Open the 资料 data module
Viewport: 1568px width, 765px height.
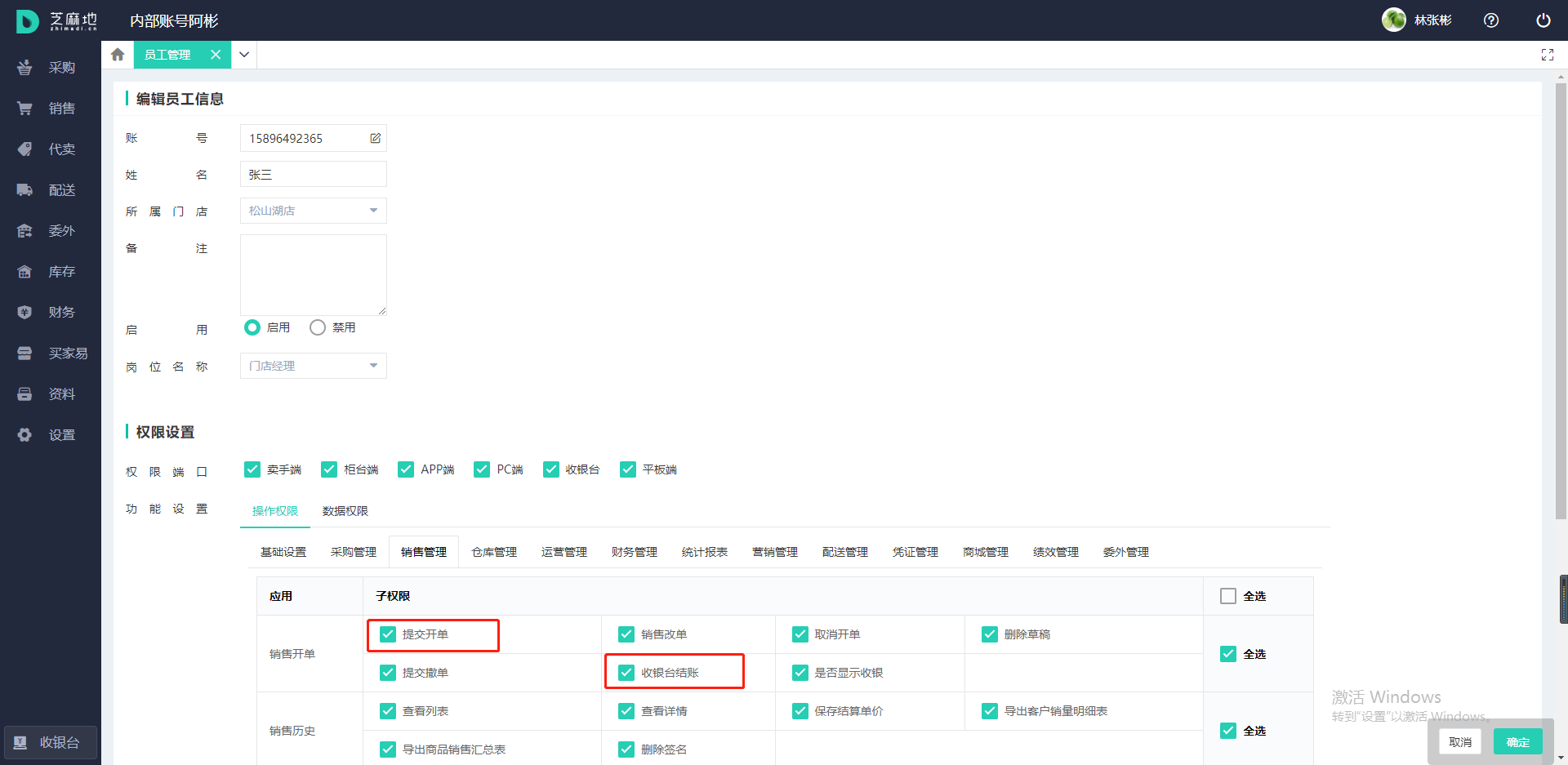pyautogui.click(x=49, y=394)
